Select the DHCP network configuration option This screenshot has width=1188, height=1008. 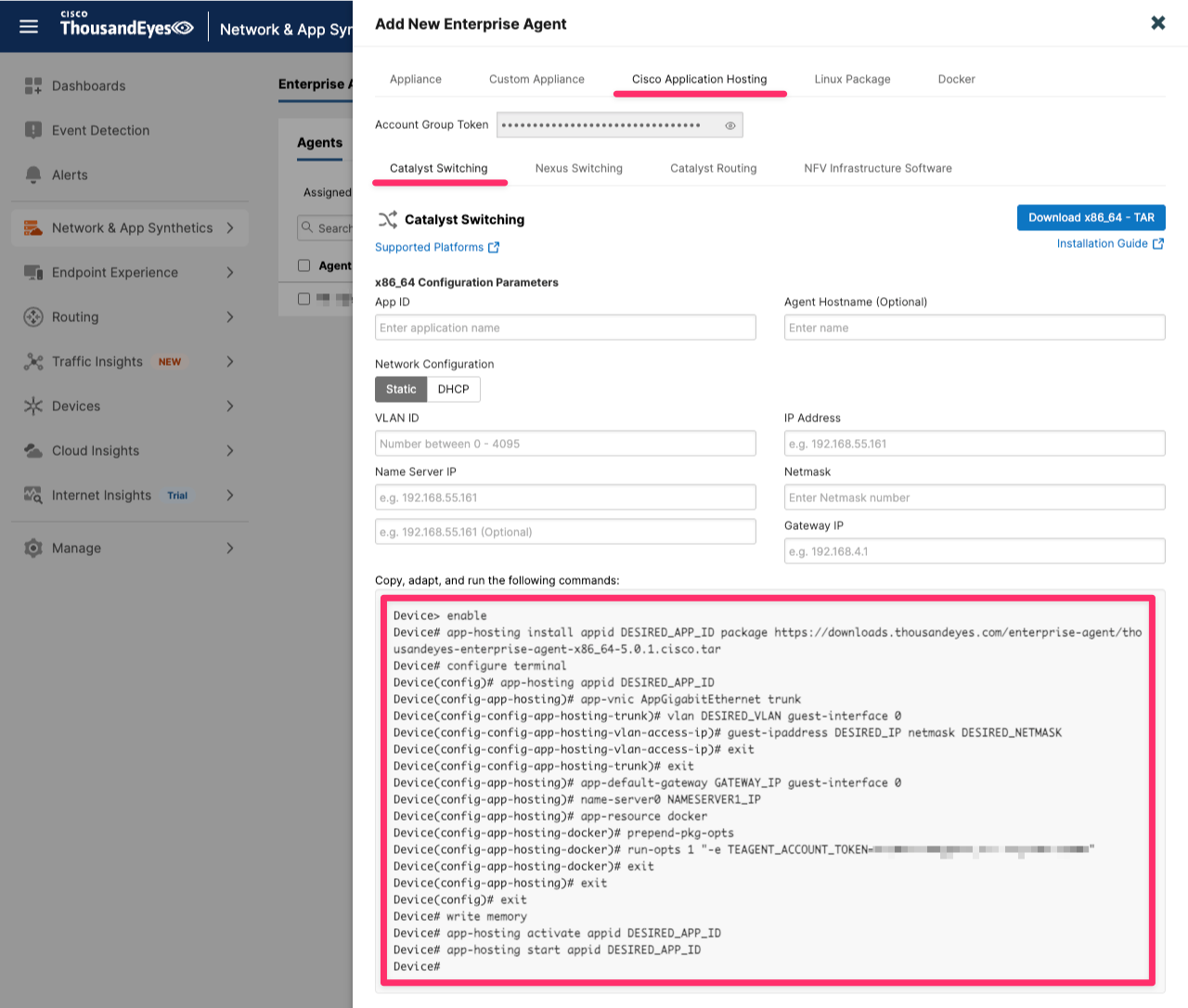pos(454,389)
